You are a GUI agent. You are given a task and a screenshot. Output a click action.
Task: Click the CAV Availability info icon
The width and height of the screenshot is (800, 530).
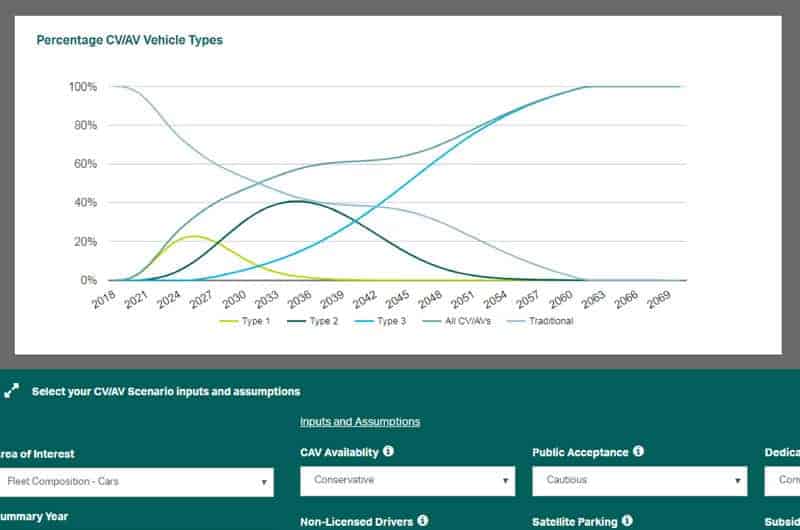[x=388, y=452]
